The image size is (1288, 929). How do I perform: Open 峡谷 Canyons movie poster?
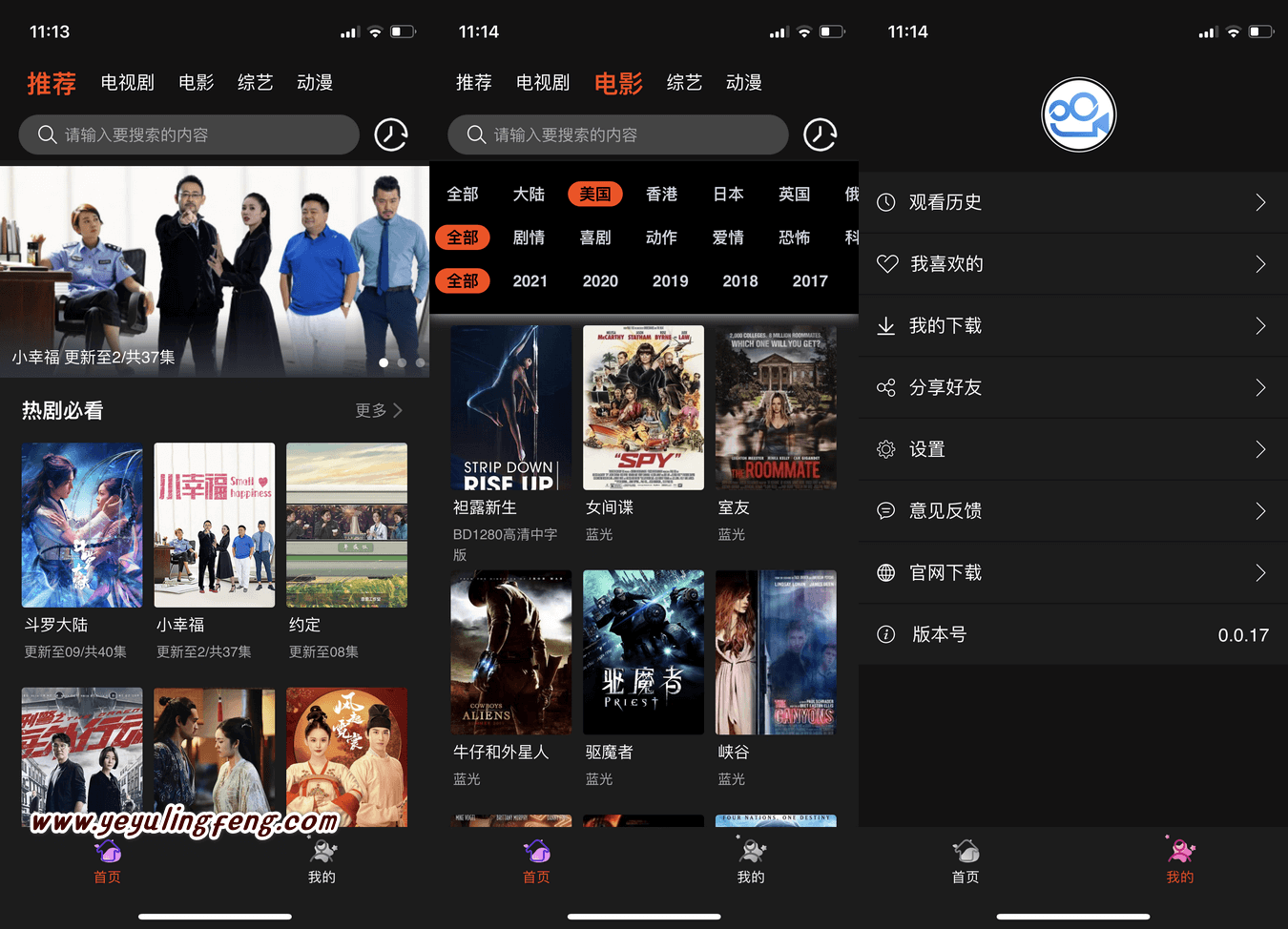coord(776,652)
